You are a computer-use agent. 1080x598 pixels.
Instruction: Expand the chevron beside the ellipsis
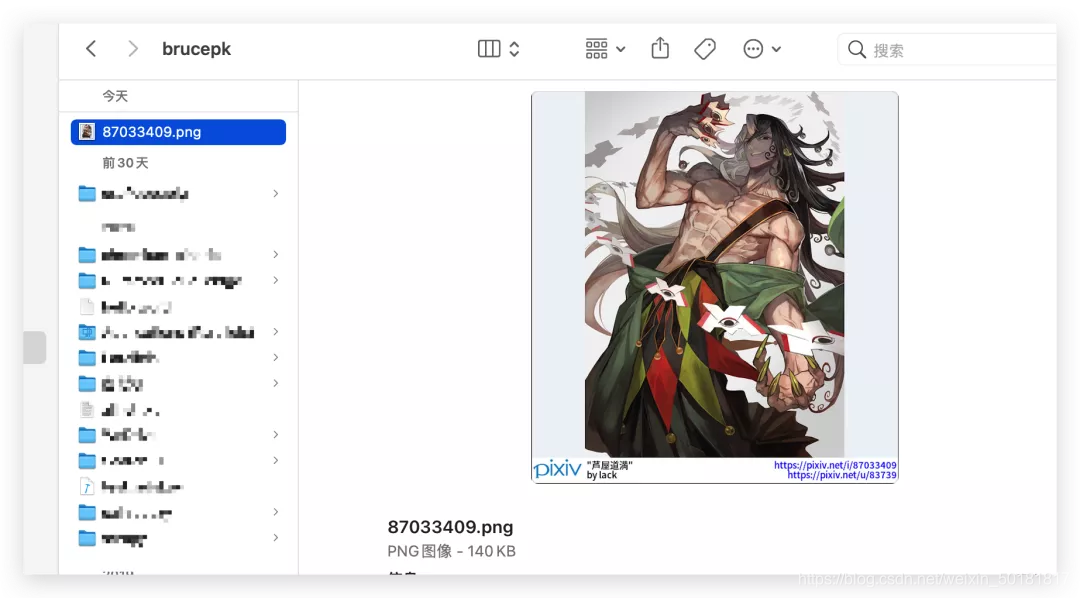point(776,50)
